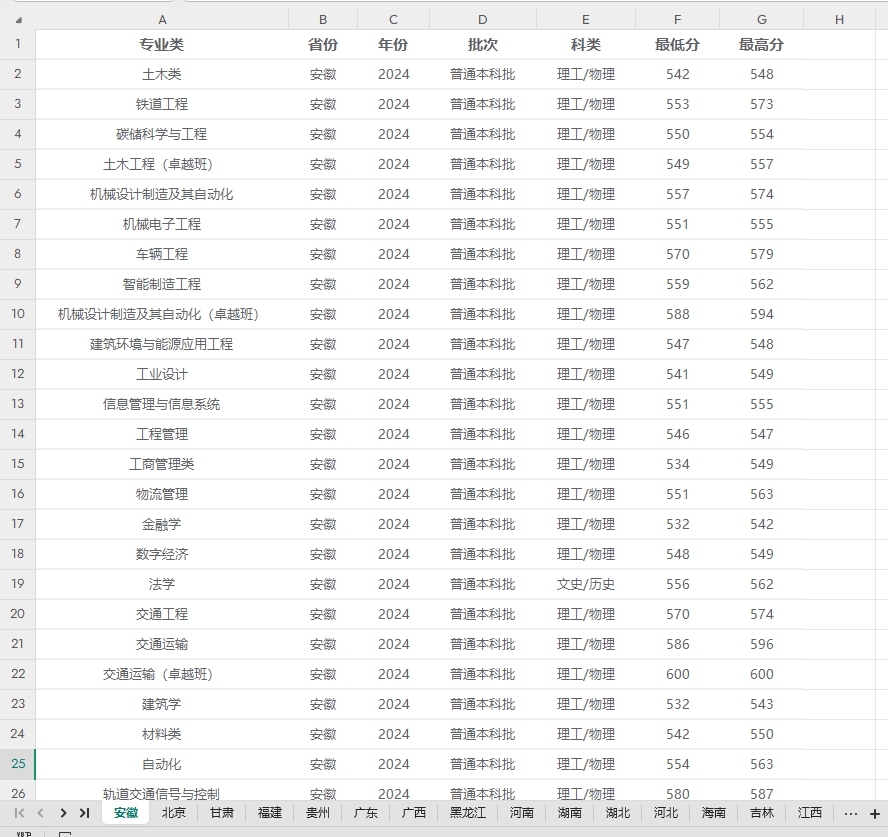Switch to the 黑龙江 sheet tab
The image size is (888, 837).
point(468,813)
